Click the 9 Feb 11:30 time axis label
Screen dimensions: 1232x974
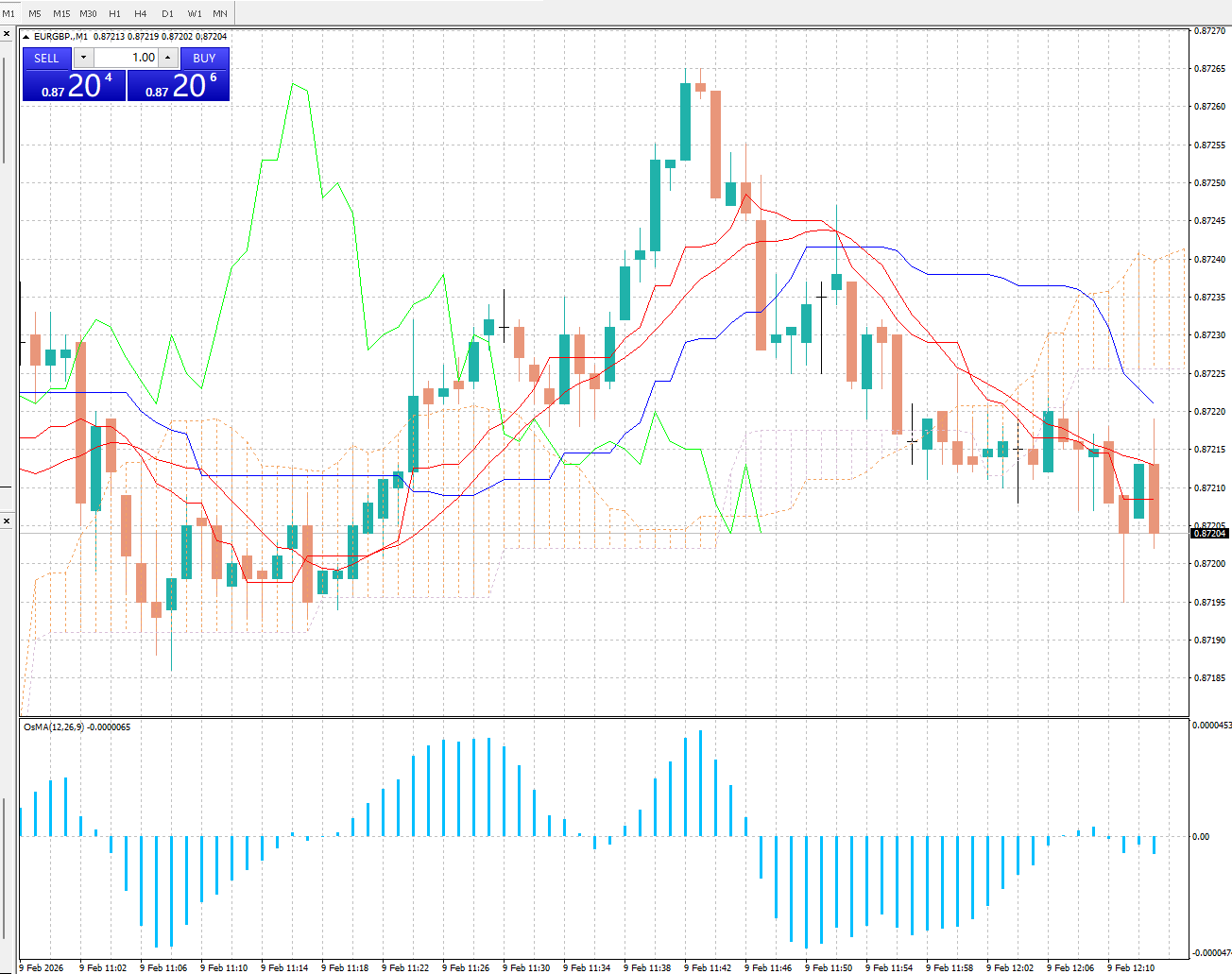[x=526, y=967]
